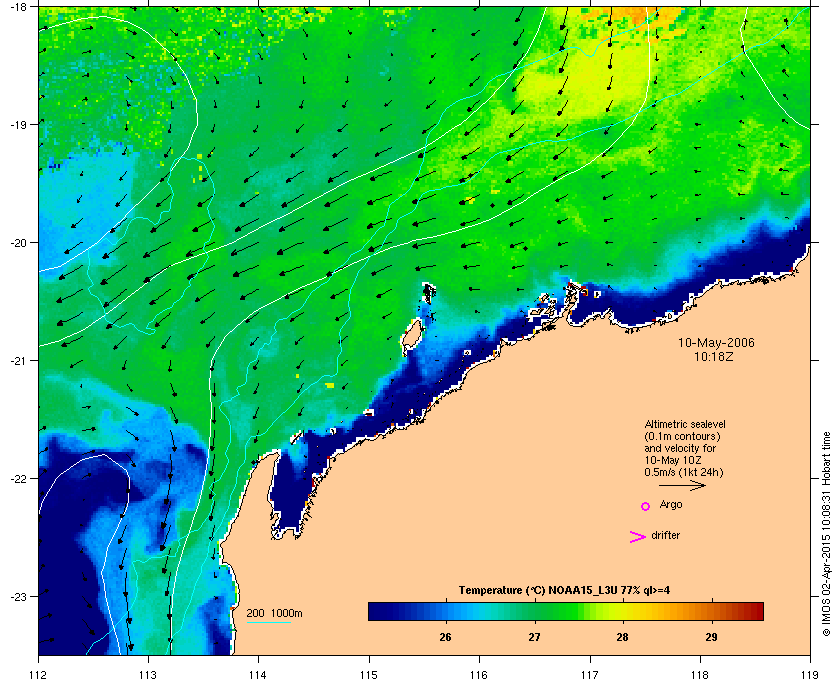Viewport: 840px width, 680px height.
Task: Click the 'Temperature (°C) NOAA15_L3U 77% ql>=4' title
Action: coord(564,591)
